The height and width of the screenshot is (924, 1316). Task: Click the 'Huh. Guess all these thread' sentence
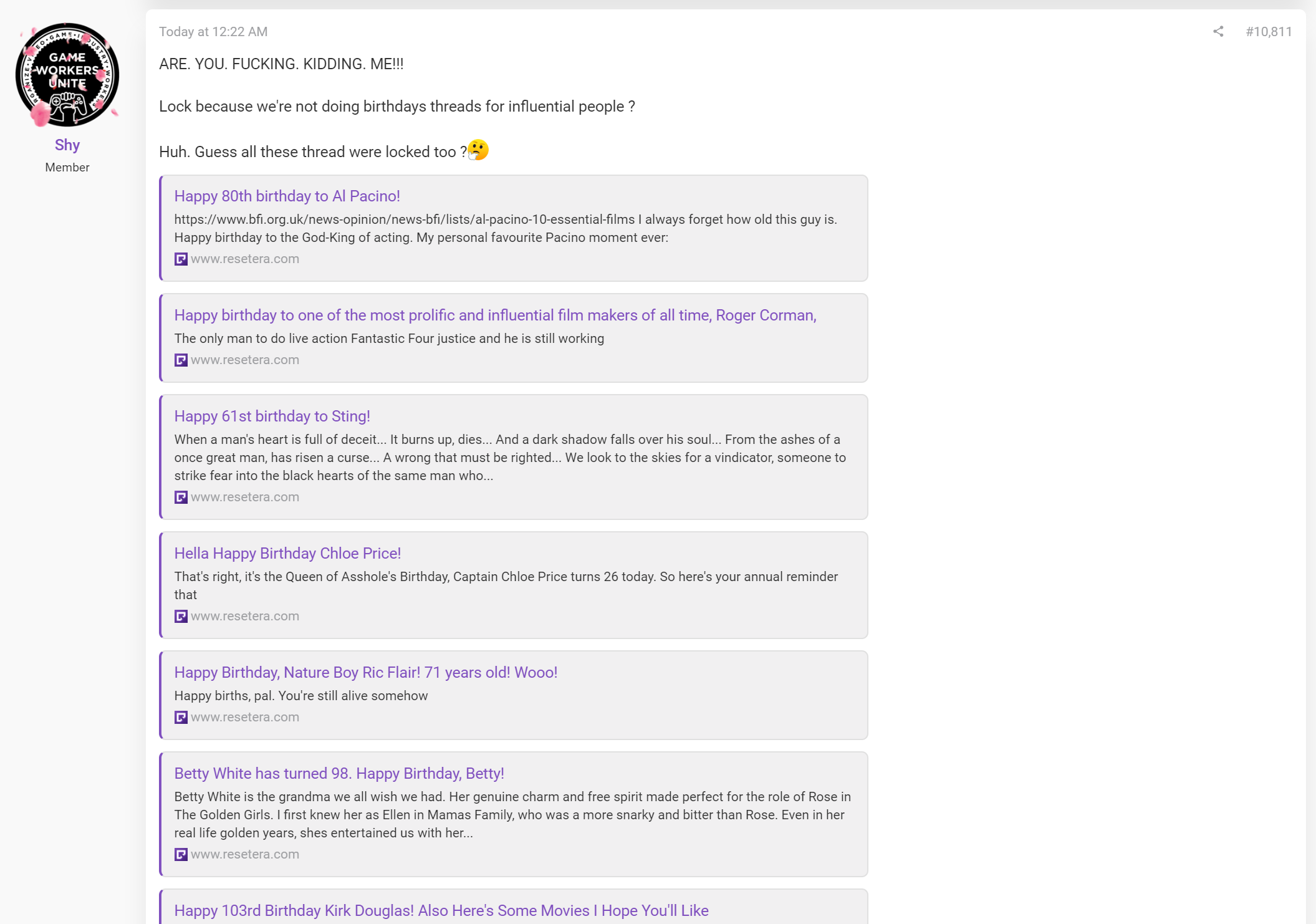click(x=313, y=152)
